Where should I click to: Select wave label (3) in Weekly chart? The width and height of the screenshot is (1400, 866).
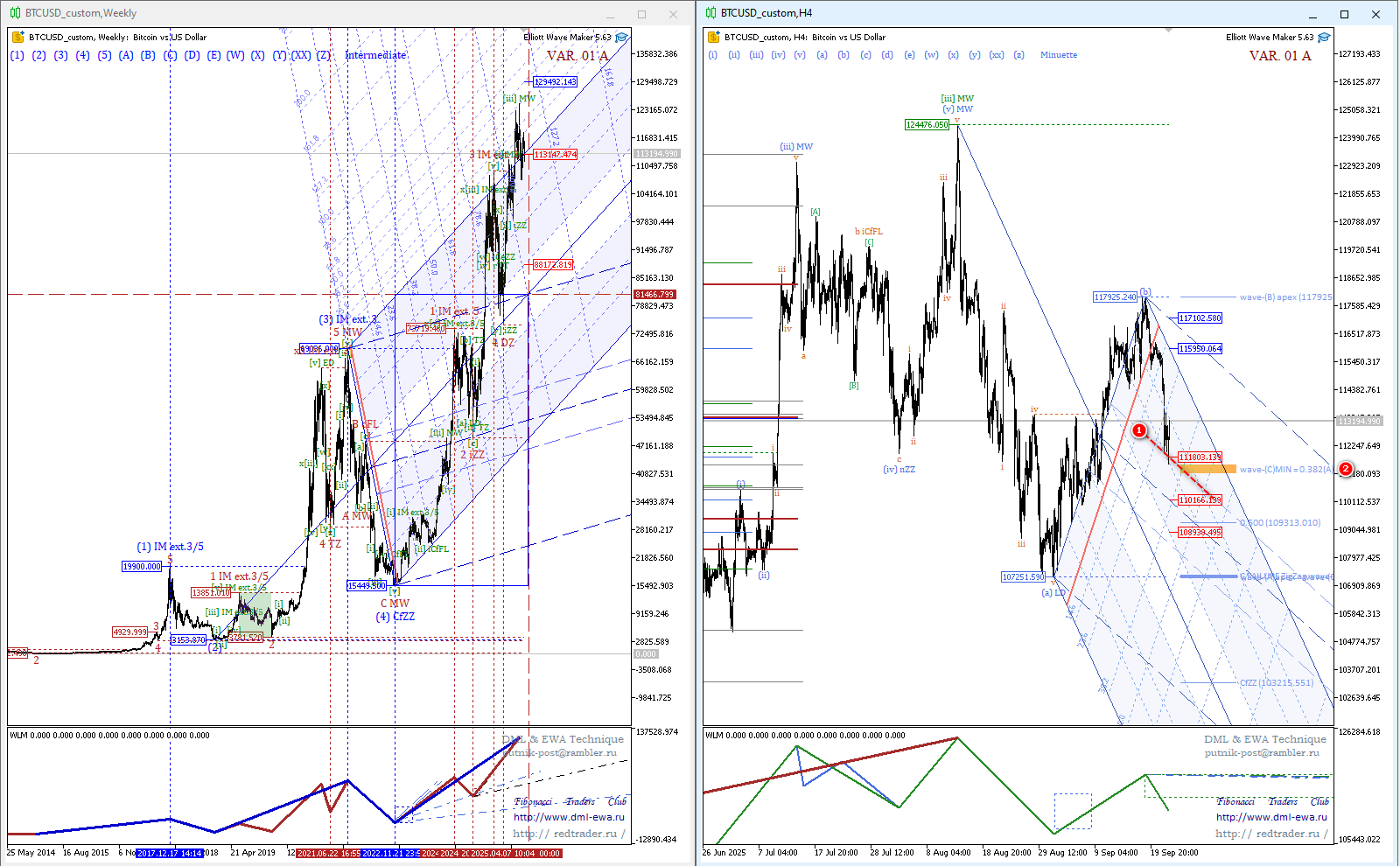click(60, 55)
